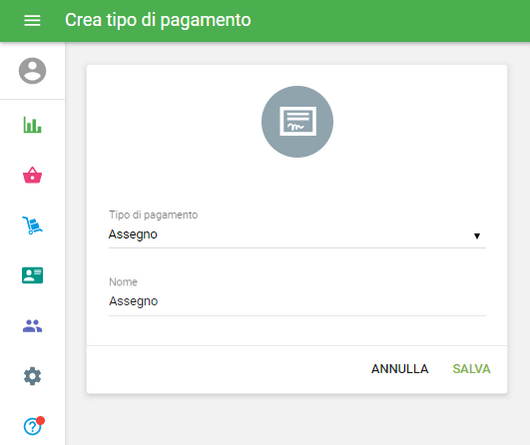Click the cheque payment type image

297,122
